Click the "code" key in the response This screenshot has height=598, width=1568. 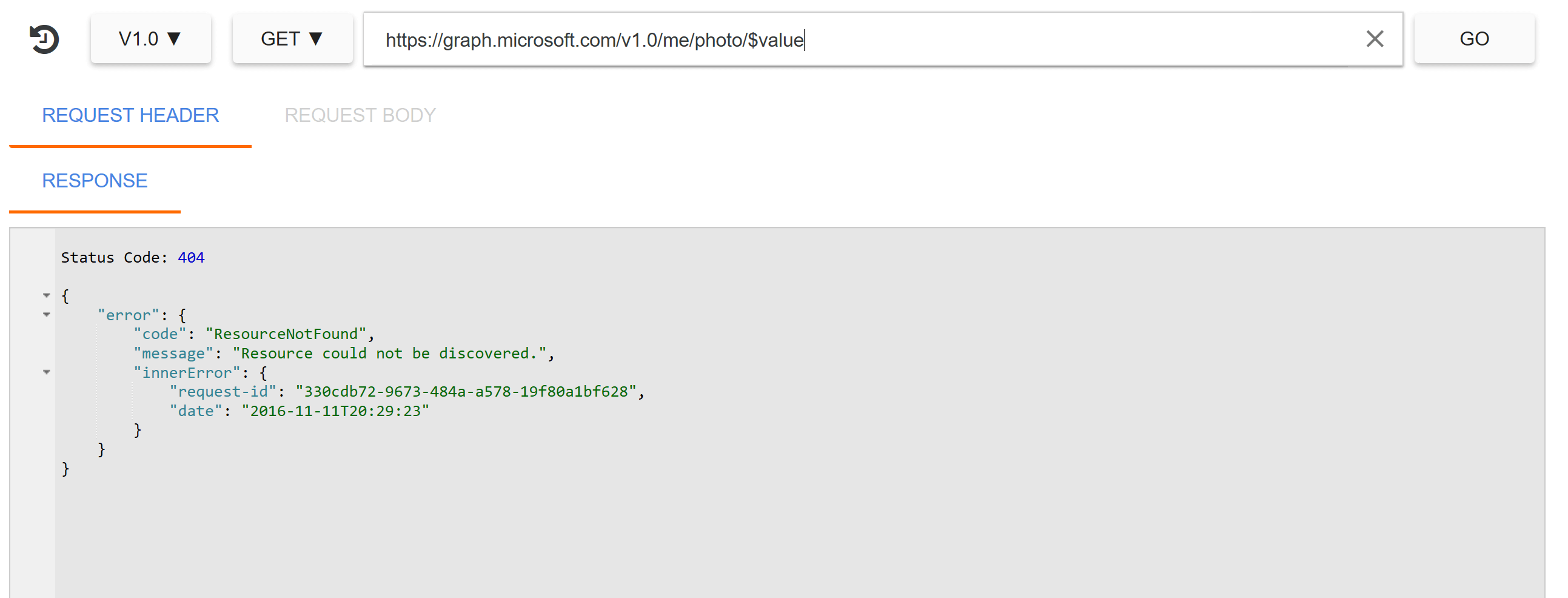point(160,334)
